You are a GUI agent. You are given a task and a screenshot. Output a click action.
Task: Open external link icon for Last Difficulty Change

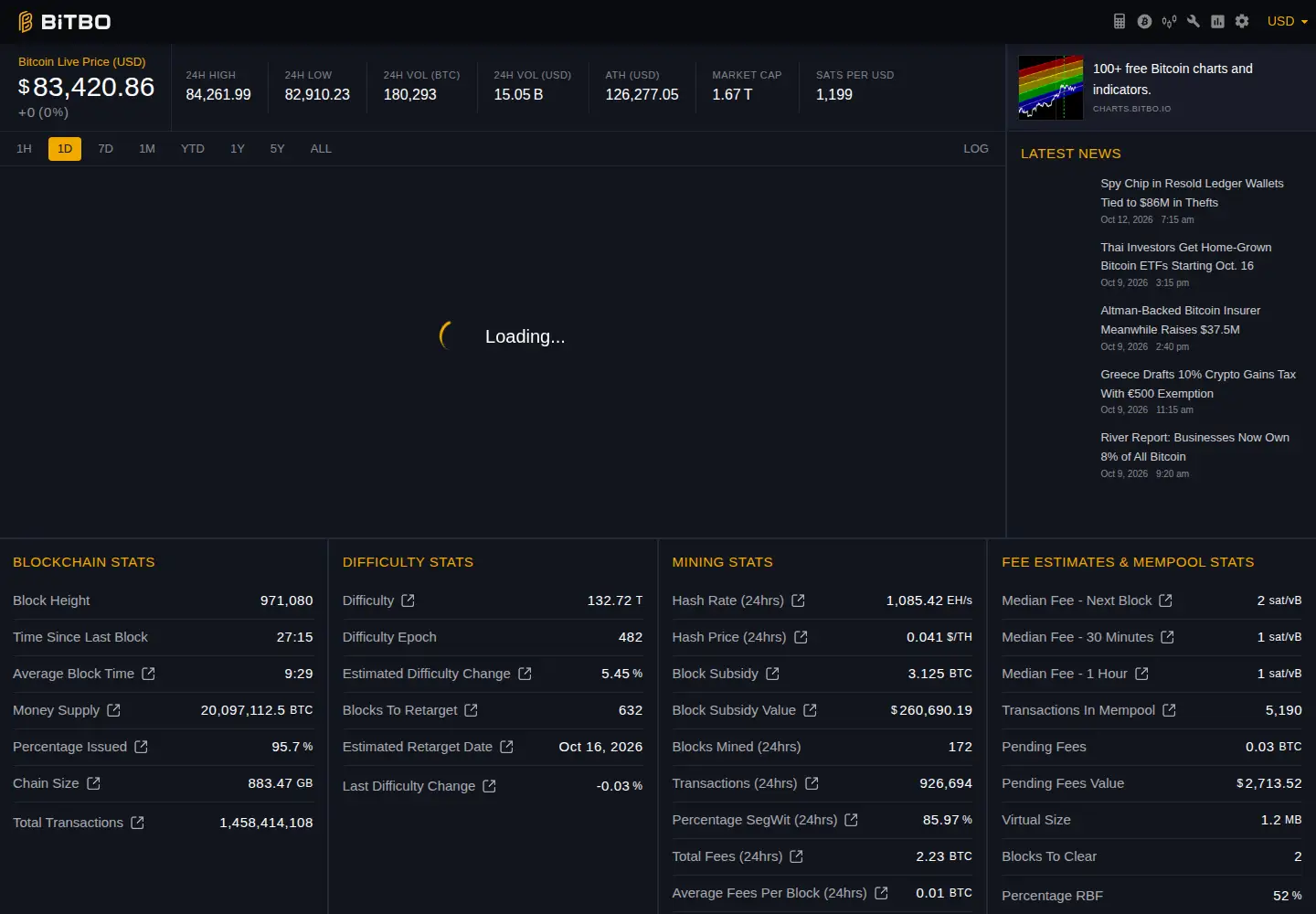[x=489, y=786]
